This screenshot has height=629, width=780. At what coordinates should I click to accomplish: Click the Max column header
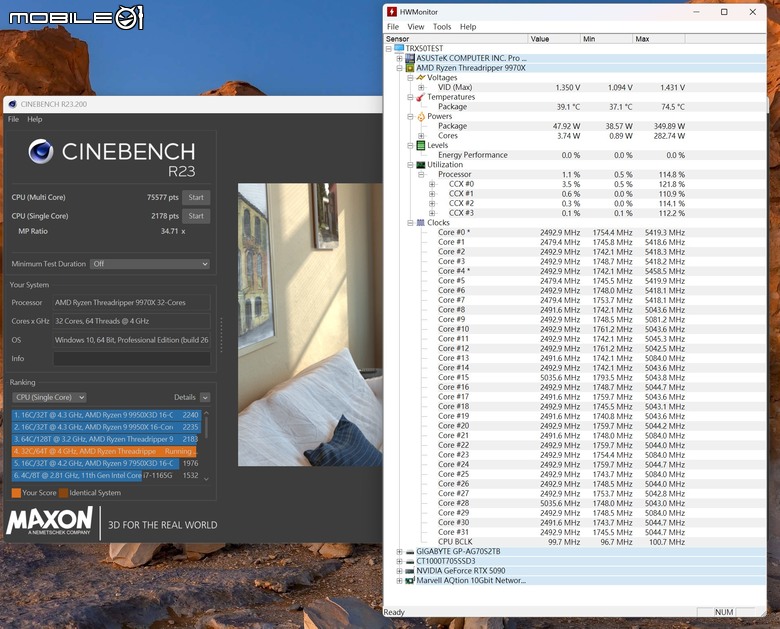659,39
